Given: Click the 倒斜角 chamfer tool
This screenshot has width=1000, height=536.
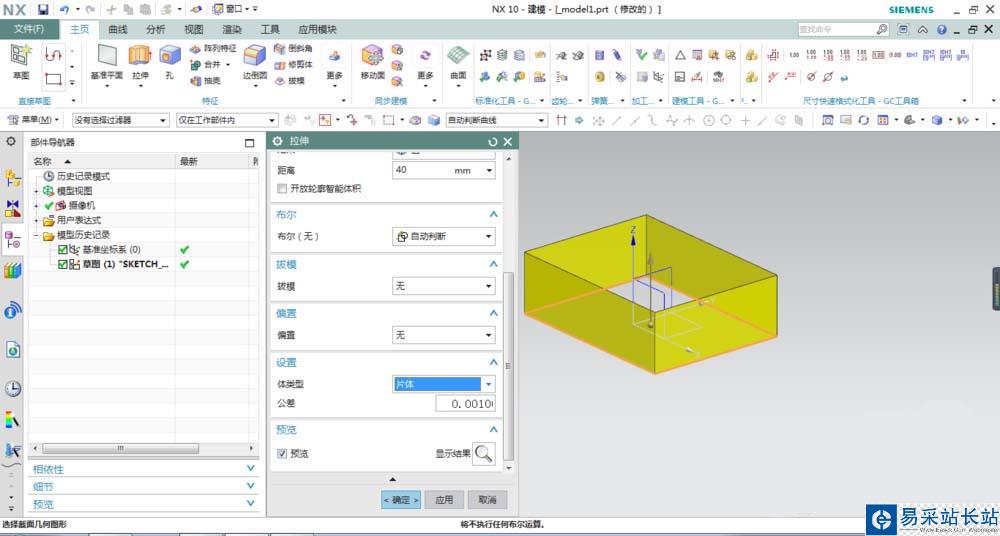Looking at the screenshot, I should [x=293, y=48].
